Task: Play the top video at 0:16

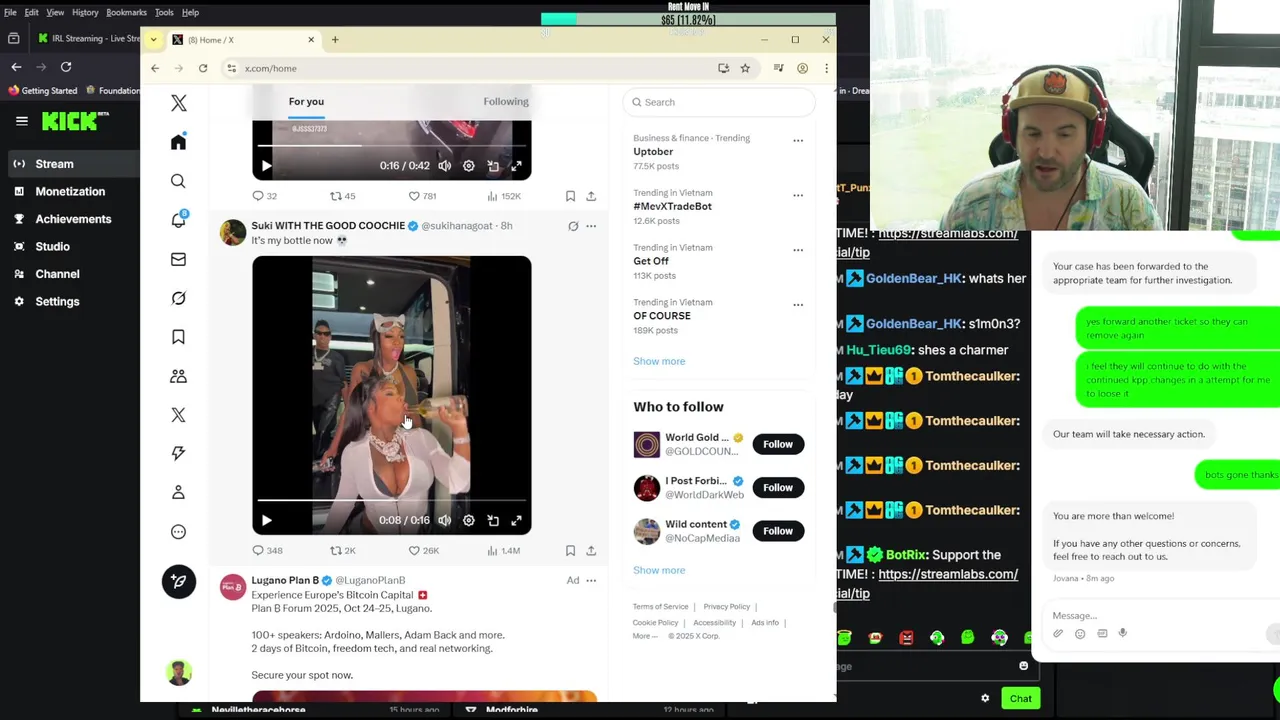Action: pyautogui.click(x=266, y=166)
